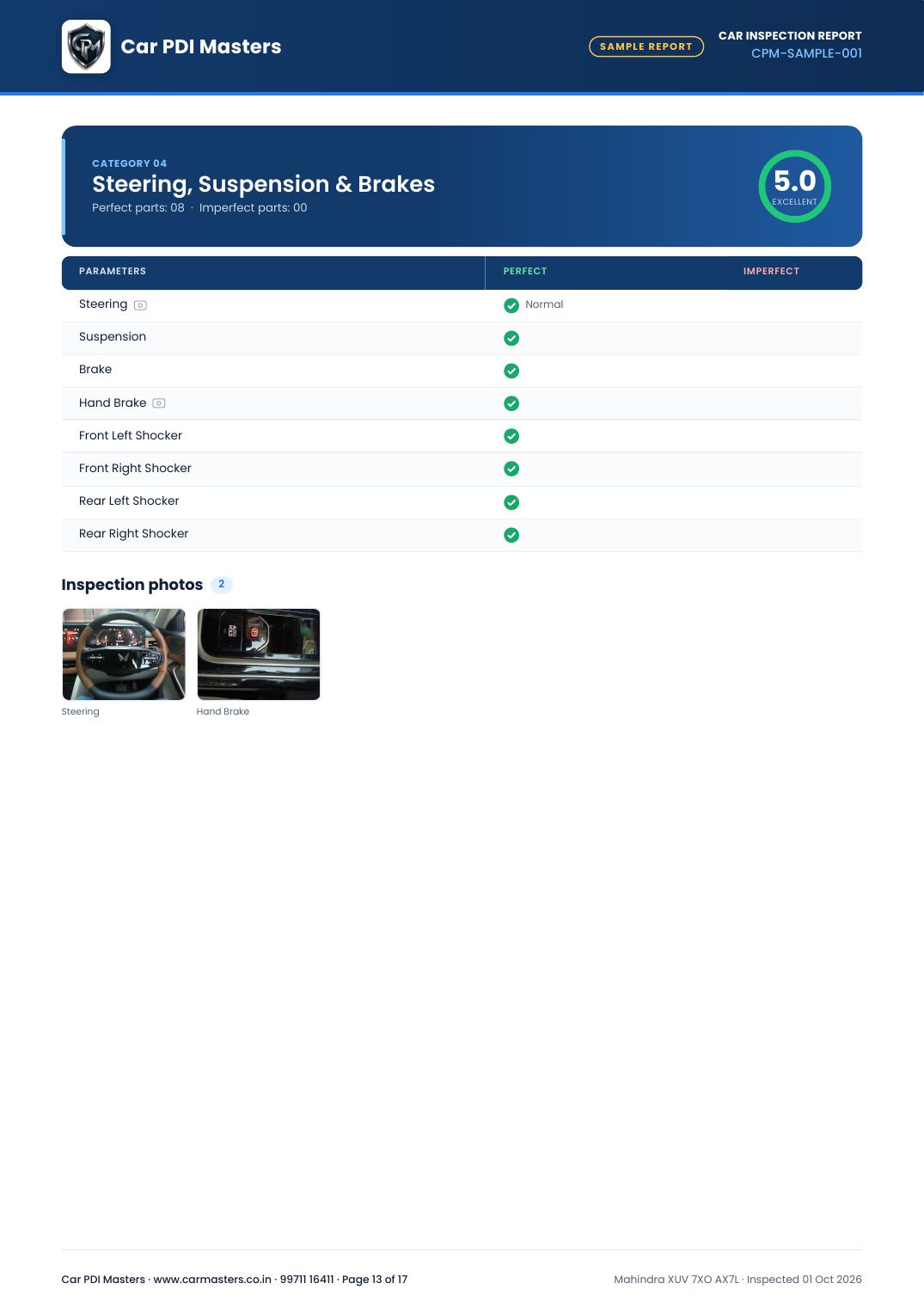This screenshot has height=1308, width=924.
Task: Click the Steering, Suspension & Brakes title
Action: coord(264,185)
